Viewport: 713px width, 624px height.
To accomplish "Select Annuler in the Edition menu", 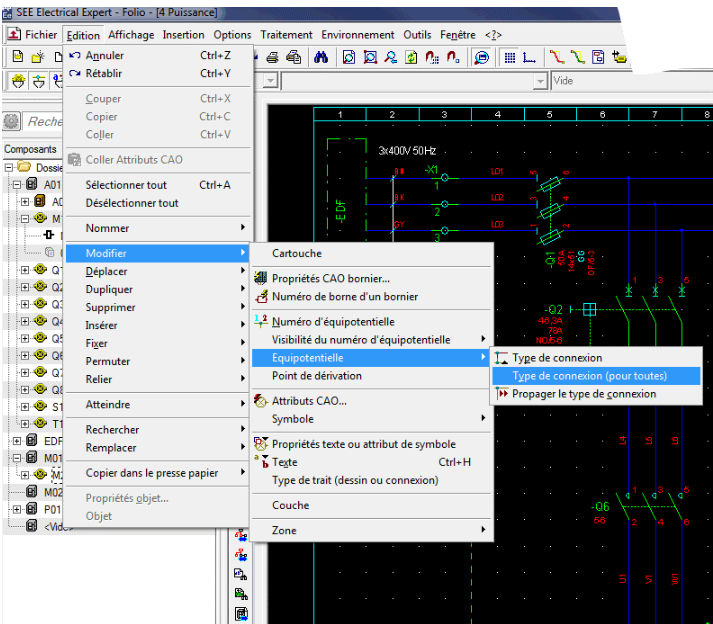I will [x=158, y=55].
